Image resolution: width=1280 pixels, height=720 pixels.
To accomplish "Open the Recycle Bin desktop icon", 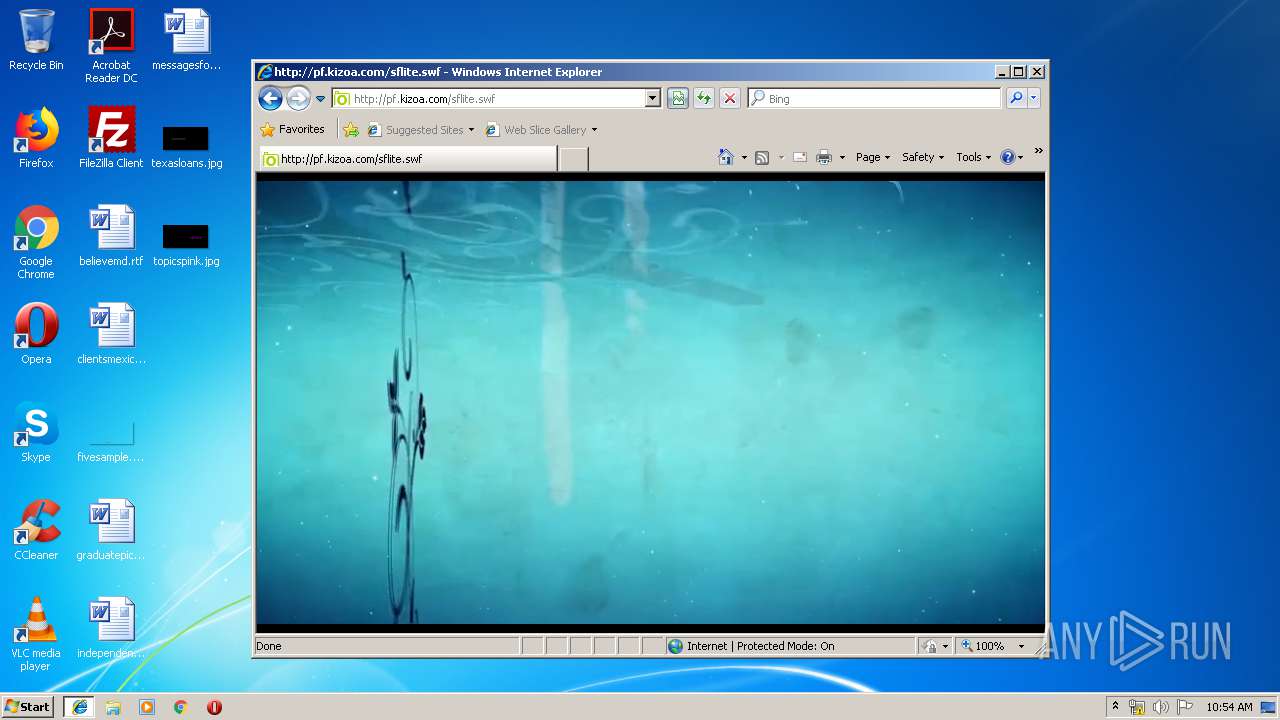I will (x=36, y=40).
